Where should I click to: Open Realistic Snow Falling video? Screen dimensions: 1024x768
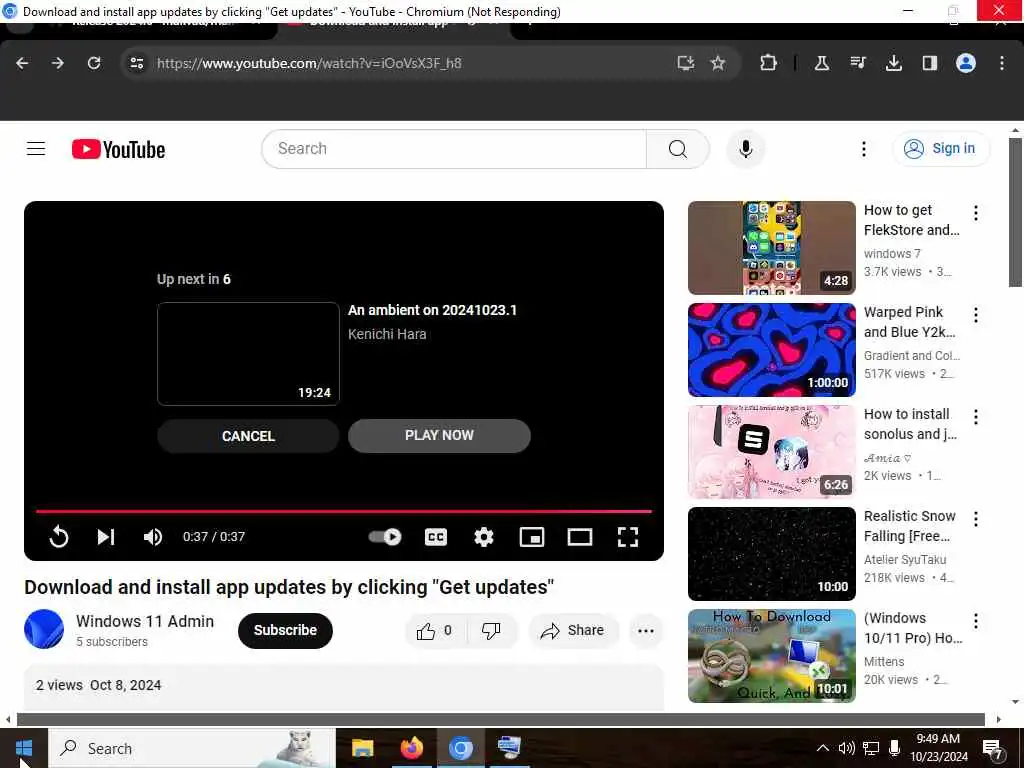[771, 553]
